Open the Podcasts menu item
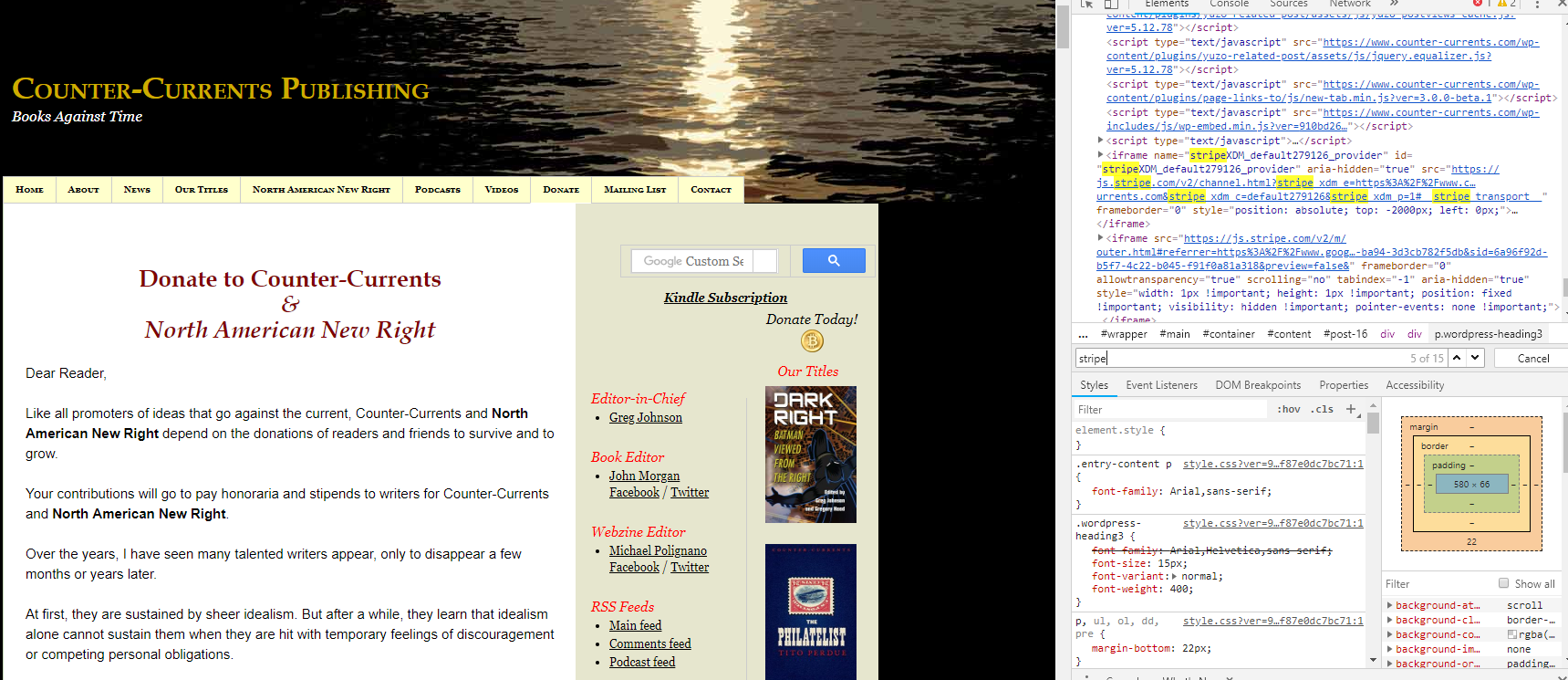The image size is (1568, 680). coord(438,190)
